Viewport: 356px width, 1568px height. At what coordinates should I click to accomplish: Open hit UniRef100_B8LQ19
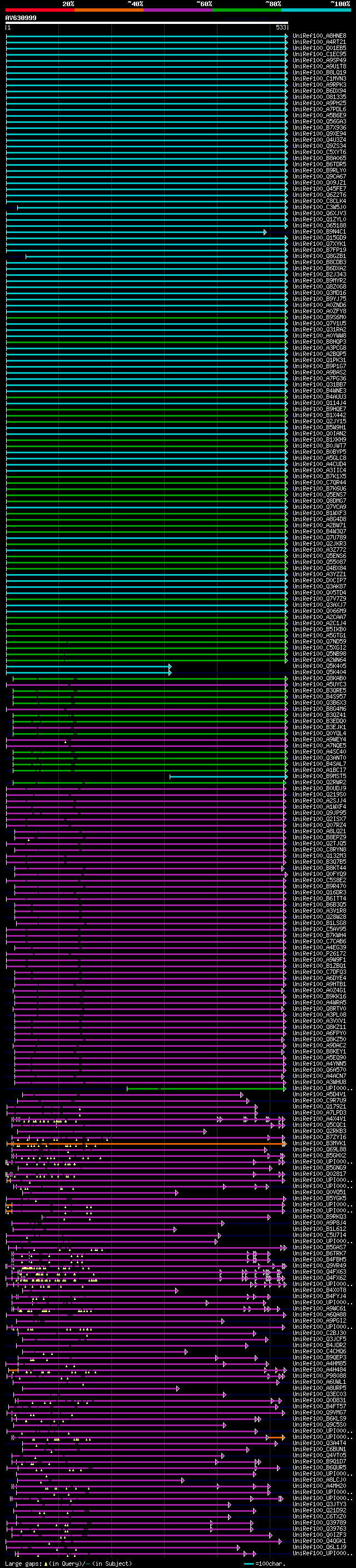coord(319,72)
